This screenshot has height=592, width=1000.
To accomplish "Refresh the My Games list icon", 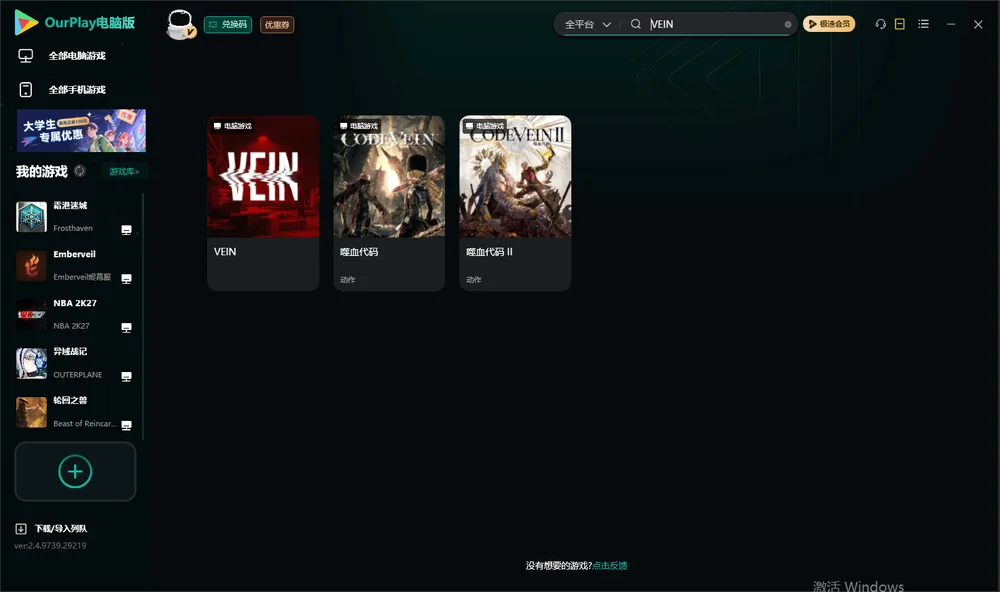I will 80,171.
